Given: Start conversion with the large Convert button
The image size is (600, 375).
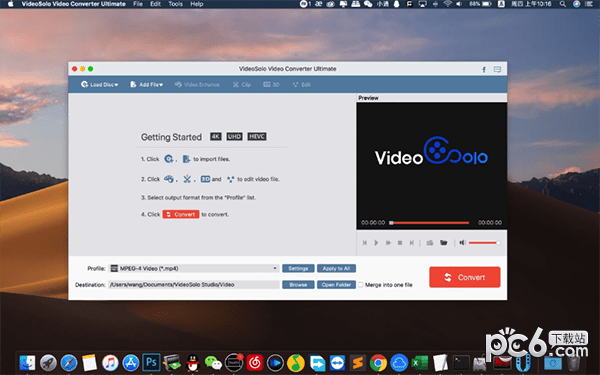Looking at the screenshot, I should (465, 277).
